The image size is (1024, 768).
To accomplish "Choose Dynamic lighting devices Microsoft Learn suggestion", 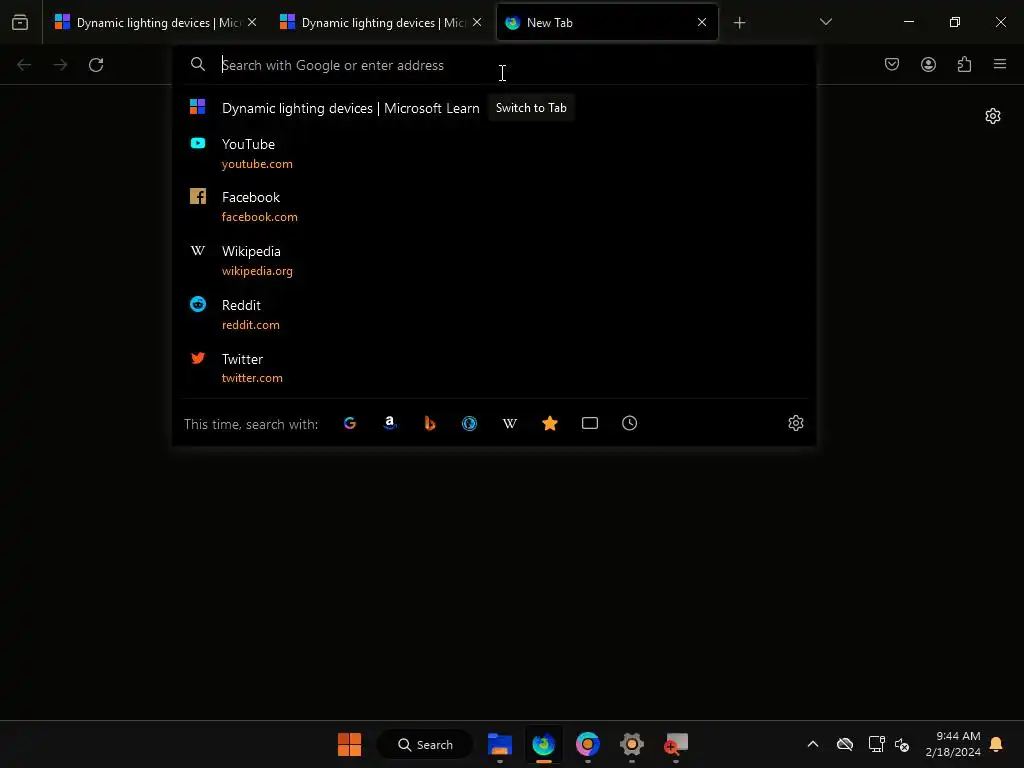I will (495, 108).
